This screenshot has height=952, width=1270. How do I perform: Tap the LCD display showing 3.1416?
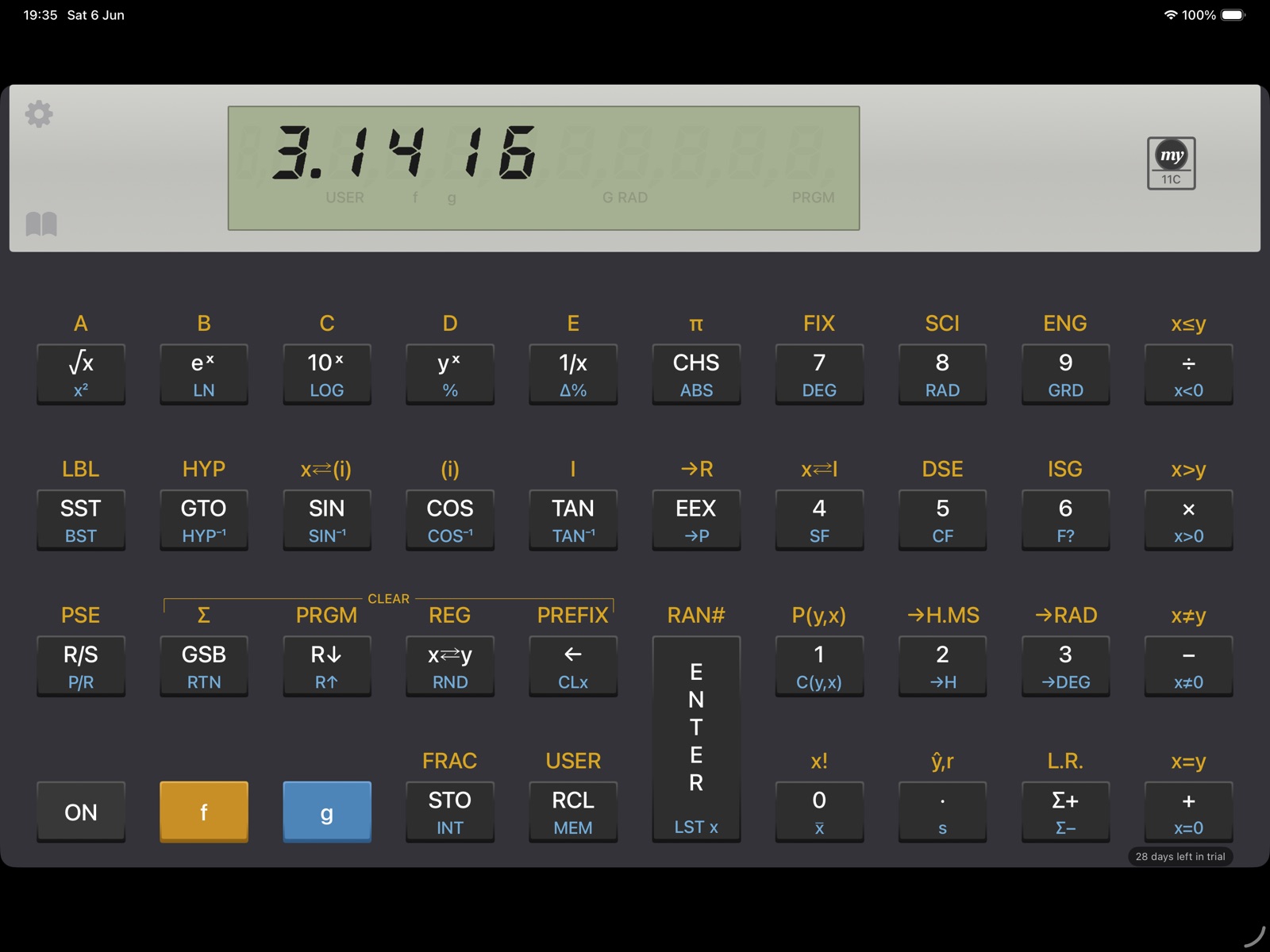[x=544, y=168]
